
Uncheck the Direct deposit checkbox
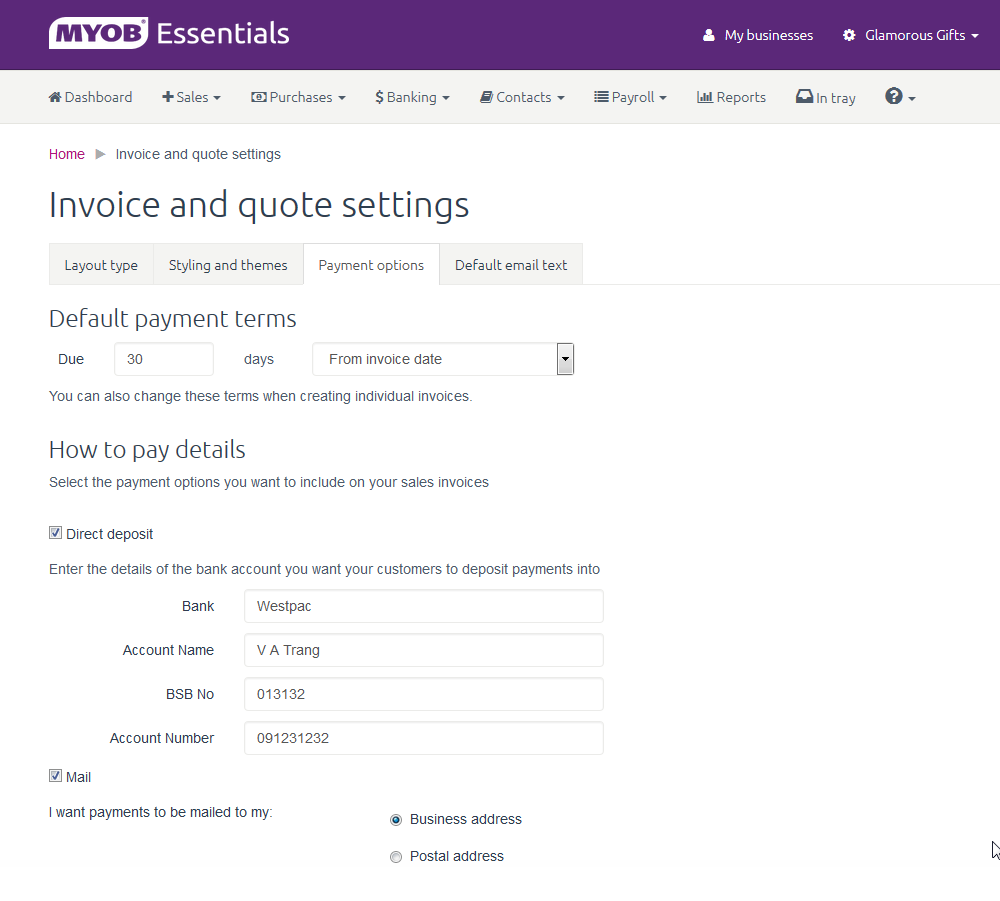point(56,533)
